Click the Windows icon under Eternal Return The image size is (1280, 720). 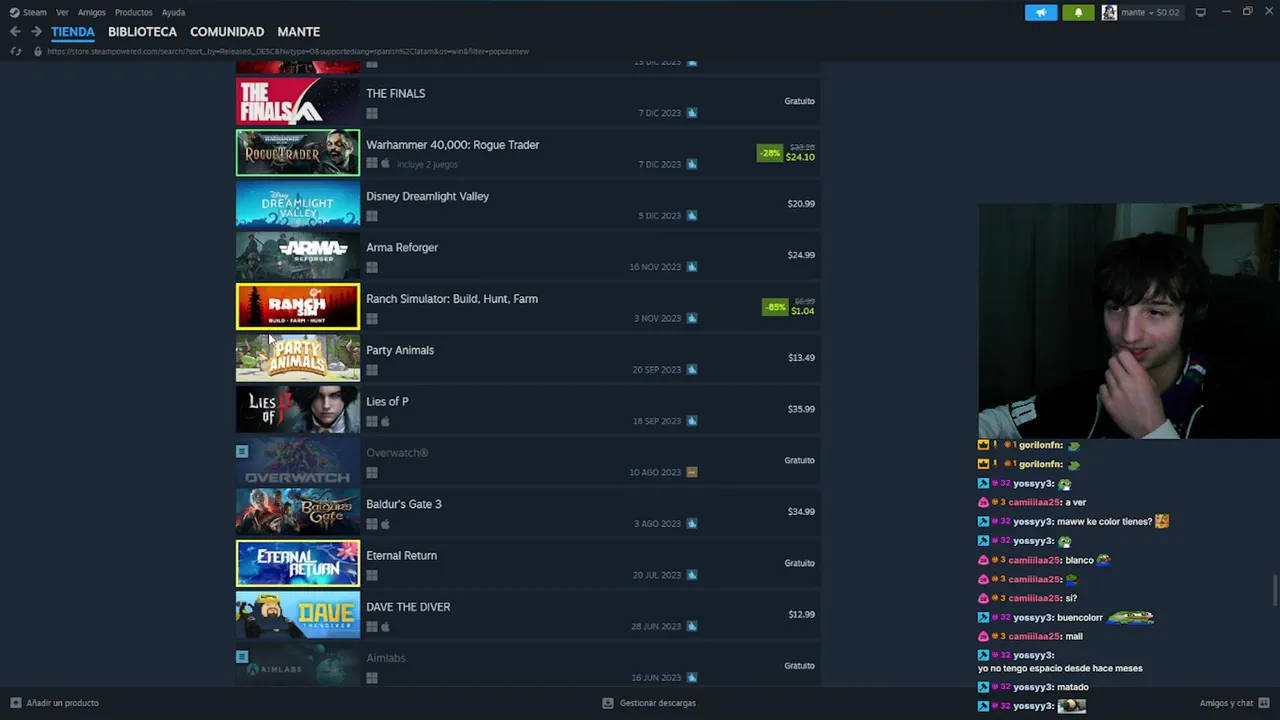tap(372, 575)
